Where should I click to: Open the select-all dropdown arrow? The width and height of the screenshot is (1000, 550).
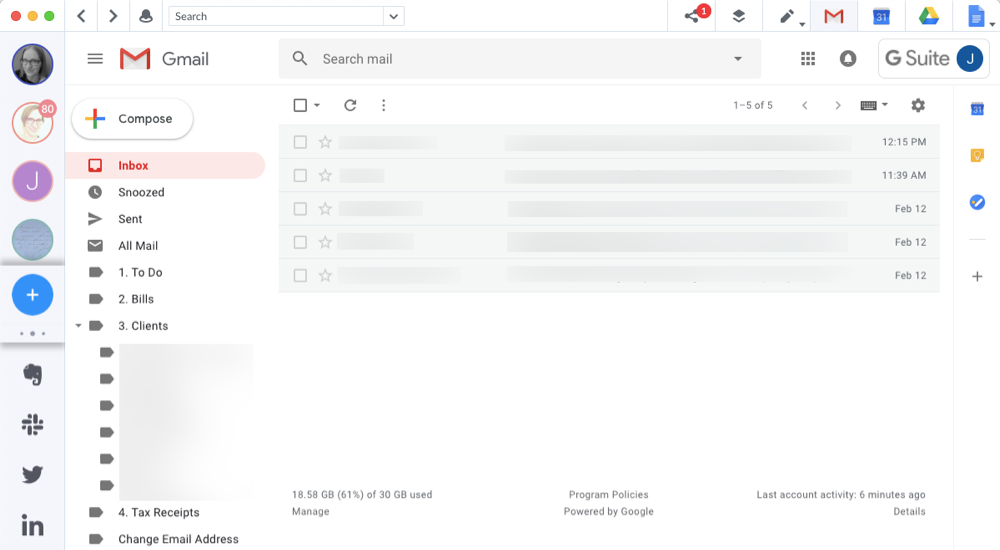pos(317,105)
